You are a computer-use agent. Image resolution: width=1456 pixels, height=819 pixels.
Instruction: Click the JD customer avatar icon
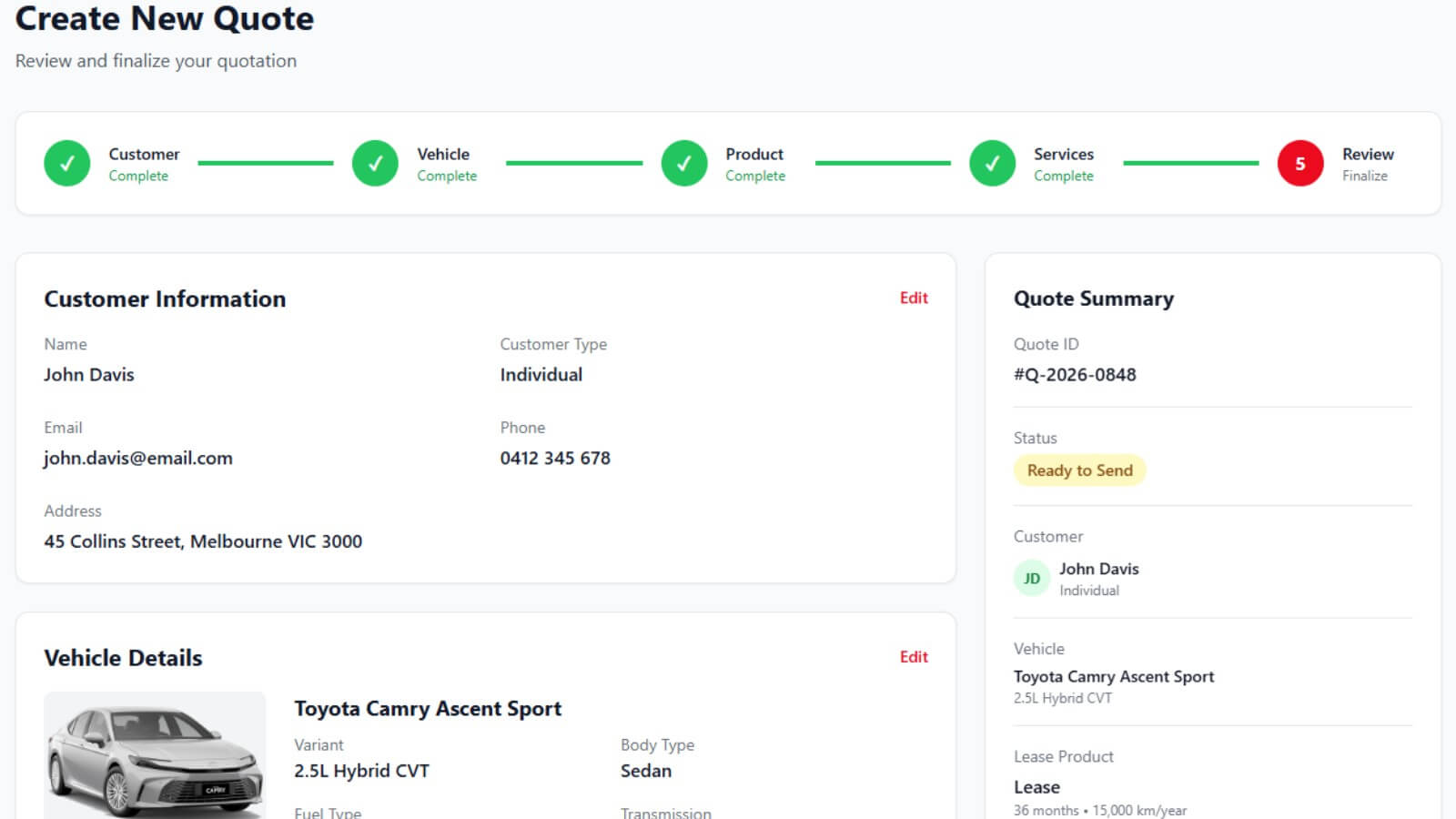[1032, 579]
